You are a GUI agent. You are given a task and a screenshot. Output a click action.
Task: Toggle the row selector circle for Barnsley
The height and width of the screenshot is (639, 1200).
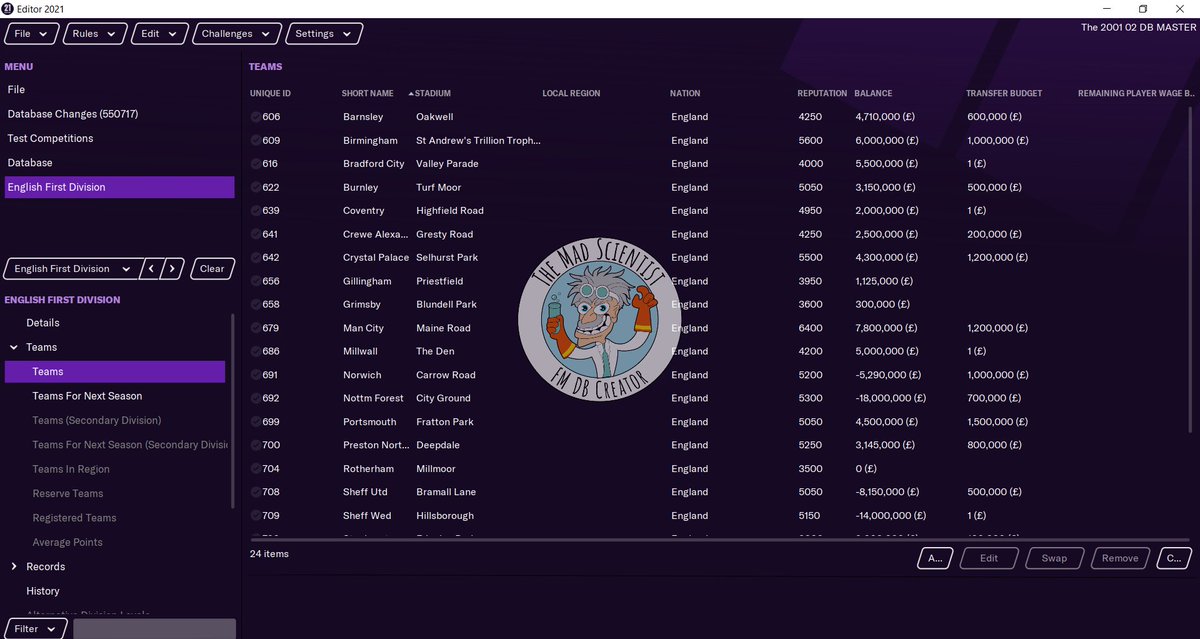[x=256, y=117]
